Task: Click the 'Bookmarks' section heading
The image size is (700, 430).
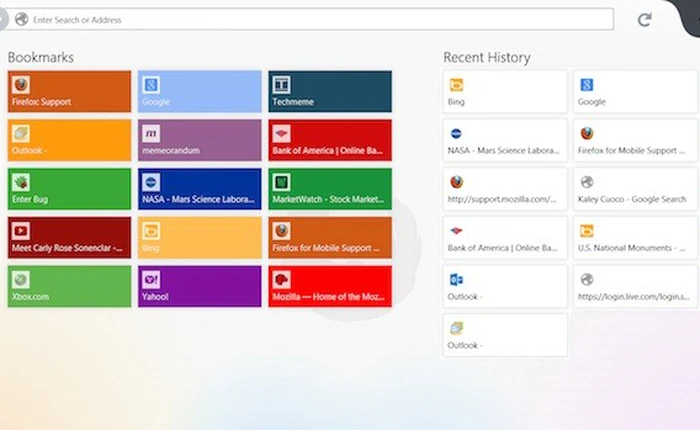Action: point(41,57)
